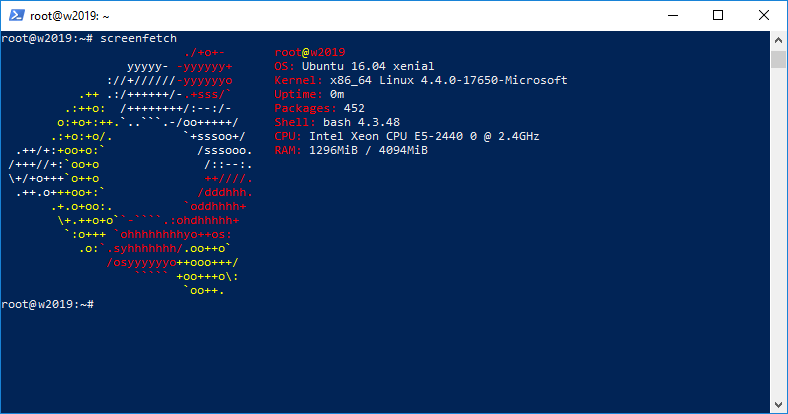Click the scrollbar up arrow

(778, 40)
